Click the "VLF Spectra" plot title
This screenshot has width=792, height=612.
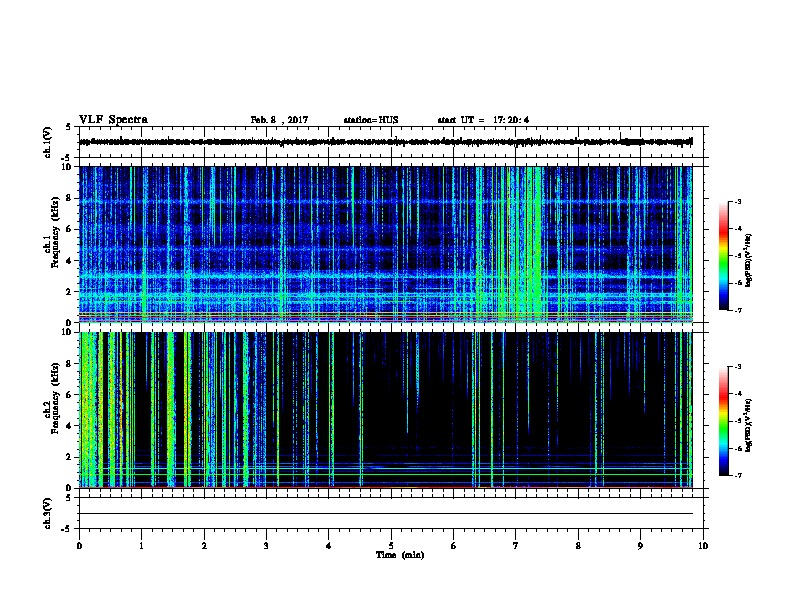pos(113,120)
